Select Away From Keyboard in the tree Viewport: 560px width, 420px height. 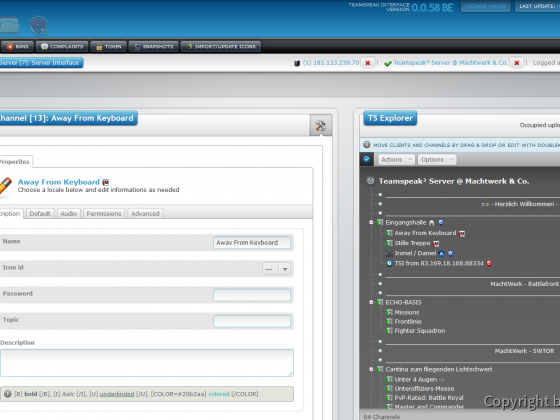pos(425,233)
